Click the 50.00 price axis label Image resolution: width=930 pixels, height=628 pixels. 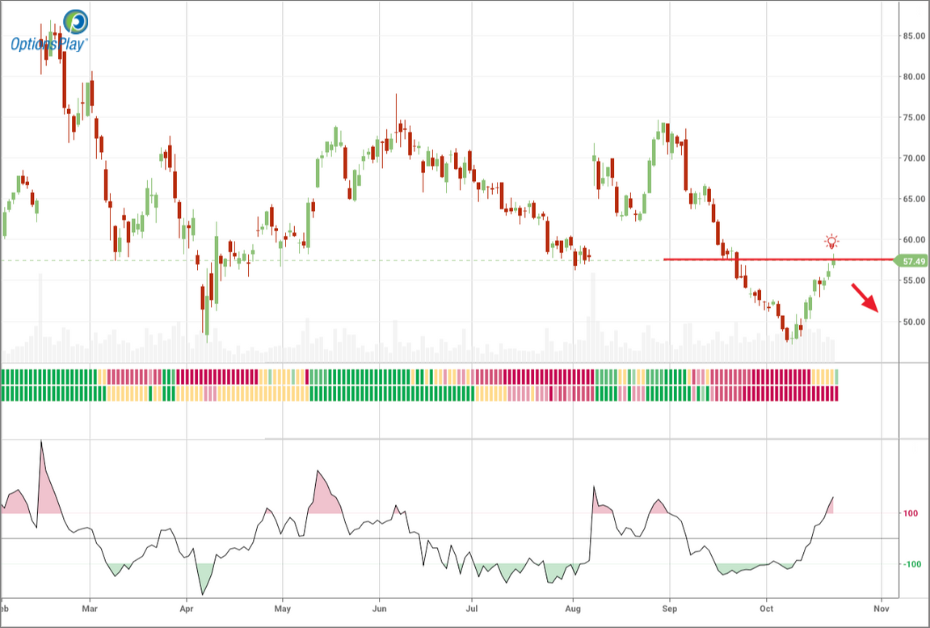coord(912,322)
